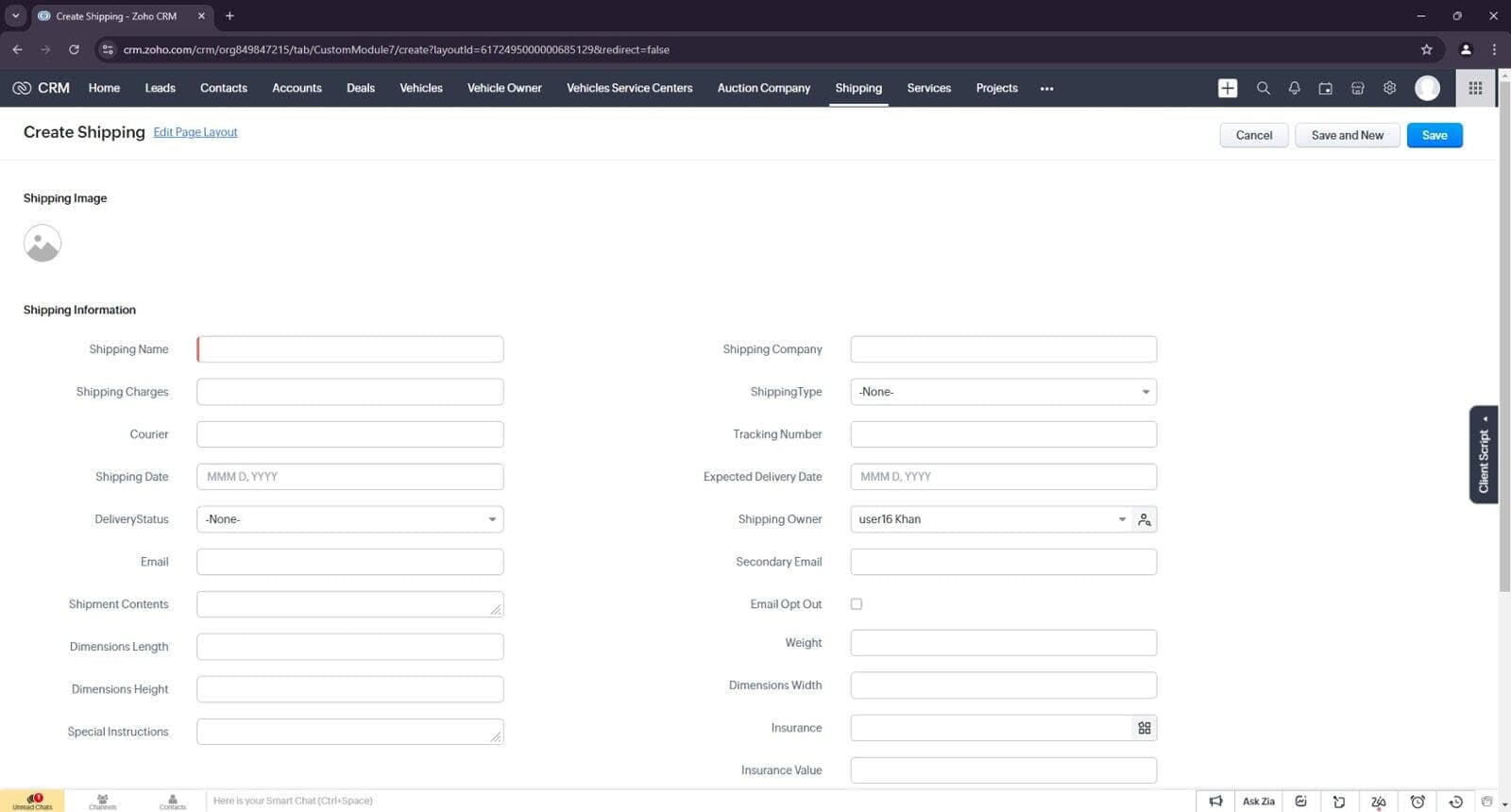Screen dimensions: 1511x812
Task: Open the setup gear icon
Action: 1389,88
